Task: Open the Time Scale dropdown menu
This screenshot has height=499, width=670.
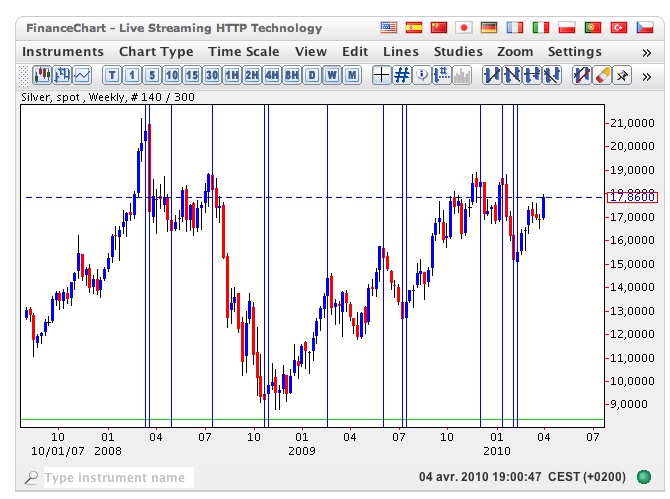Action: 244,51
